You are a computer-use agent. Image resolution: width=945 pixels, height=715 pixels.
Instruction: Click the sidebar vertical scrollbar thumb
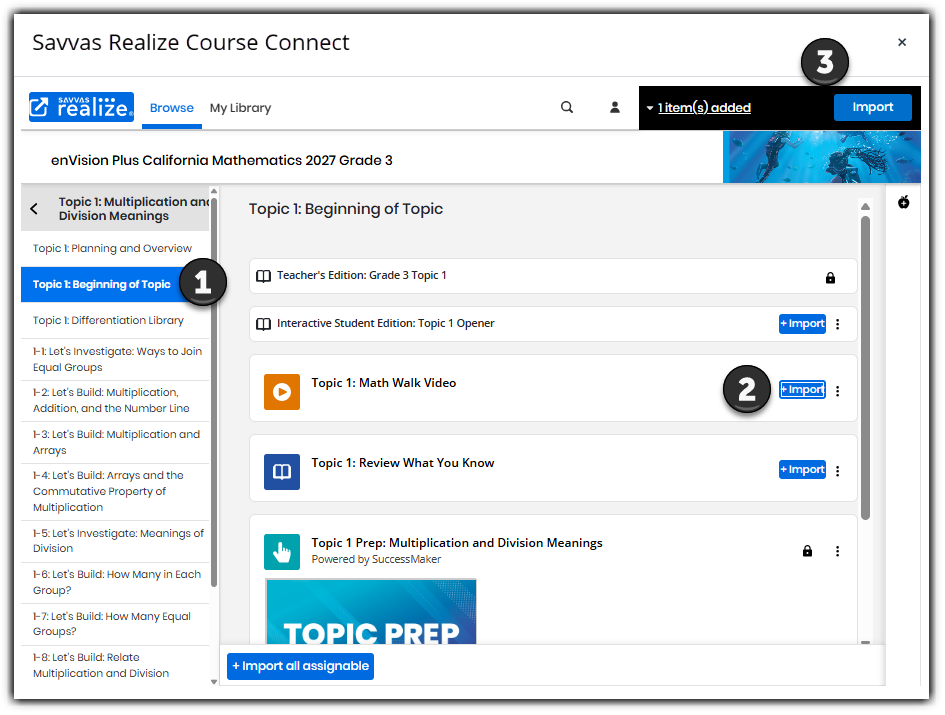pyautogui.click(x=214, y=392)
